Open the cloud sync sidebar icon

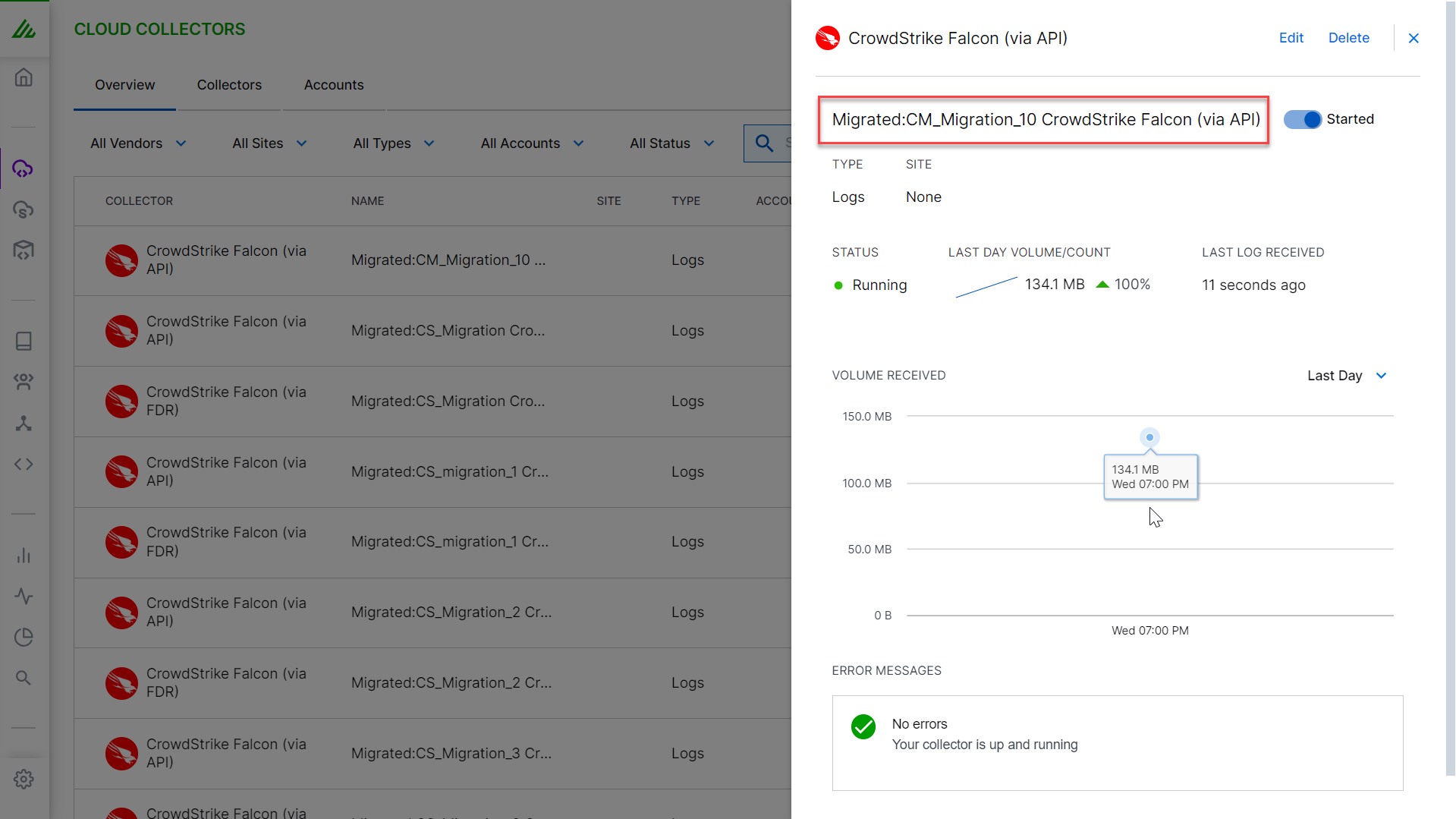[x=24, y=209]
